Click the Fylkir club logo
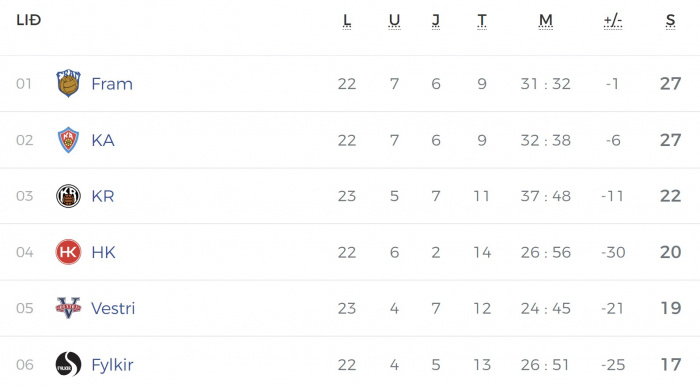The height and width of the screenshot is (386, 700). (68, 364)
